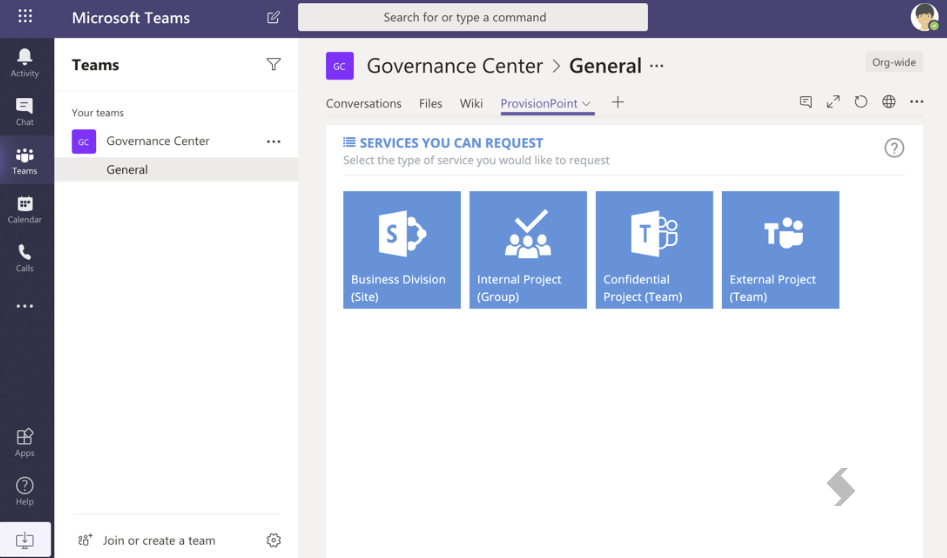Open Chat in the left rail
The image size is (947, 558).
[x=25, y=112]
